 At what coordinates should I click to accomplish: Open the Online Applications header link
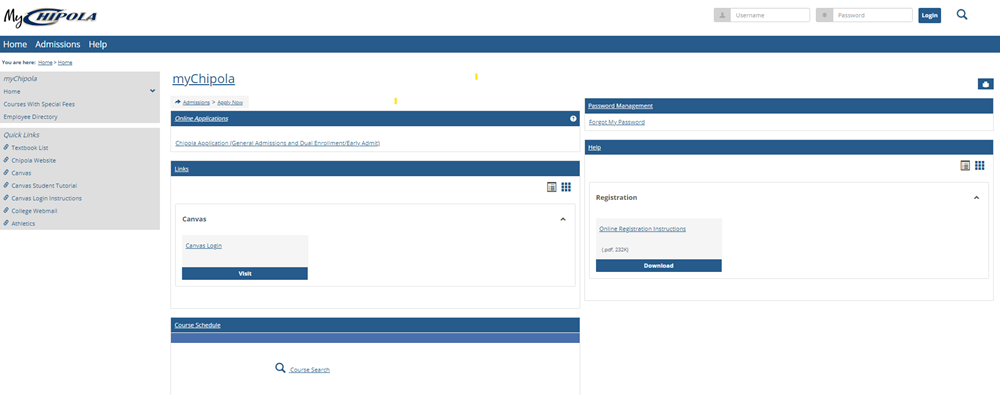point(202,119)
